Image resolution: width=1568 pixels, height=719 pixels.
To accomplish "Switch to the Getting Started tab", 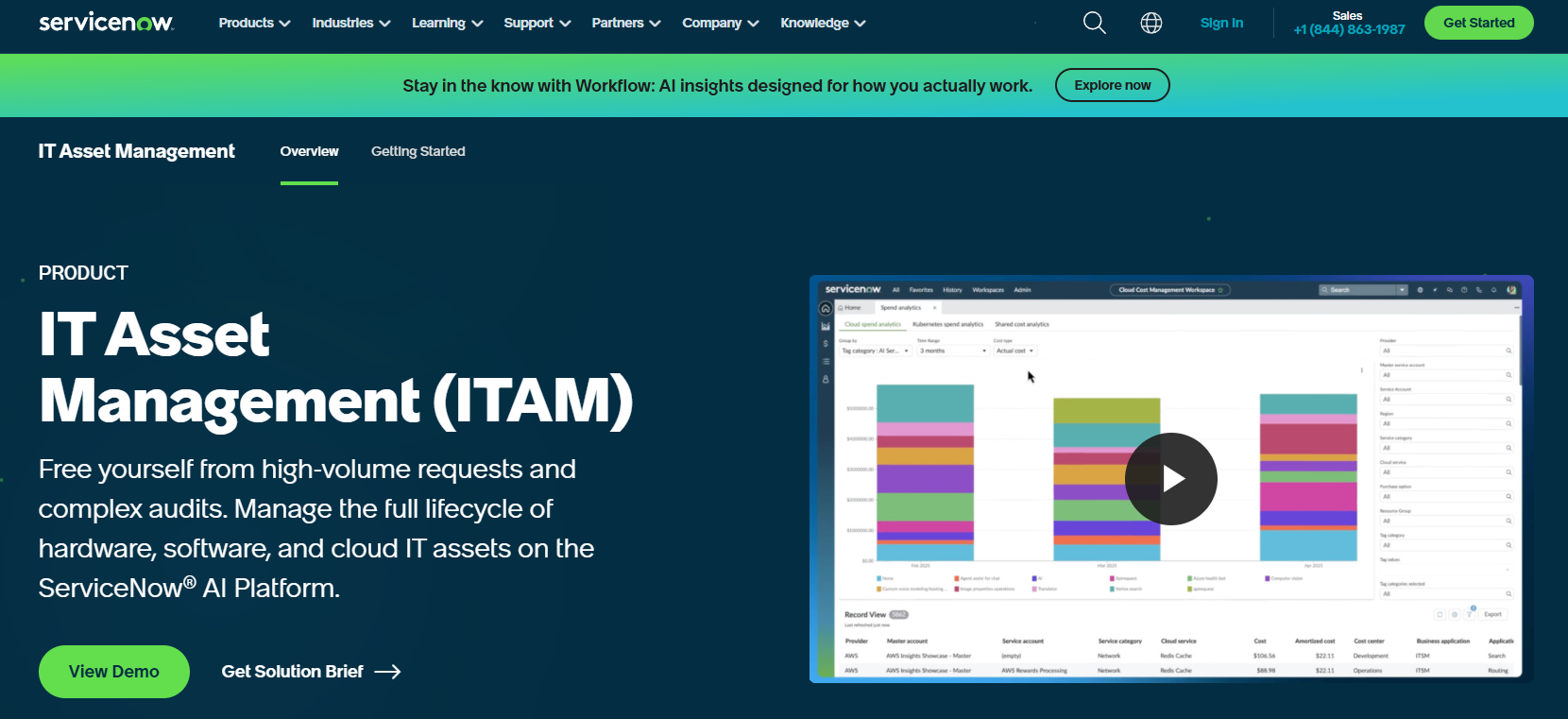I will [418, 151].
